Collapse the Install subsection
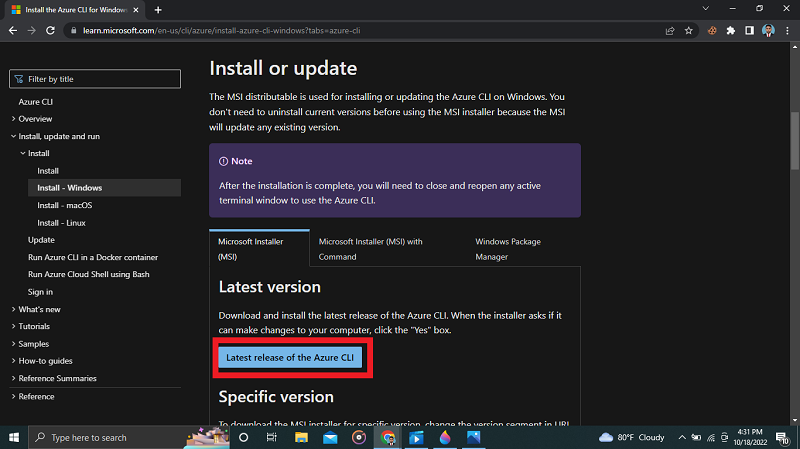Viewport: 800px width, 449px height. (x=35, y=153)
